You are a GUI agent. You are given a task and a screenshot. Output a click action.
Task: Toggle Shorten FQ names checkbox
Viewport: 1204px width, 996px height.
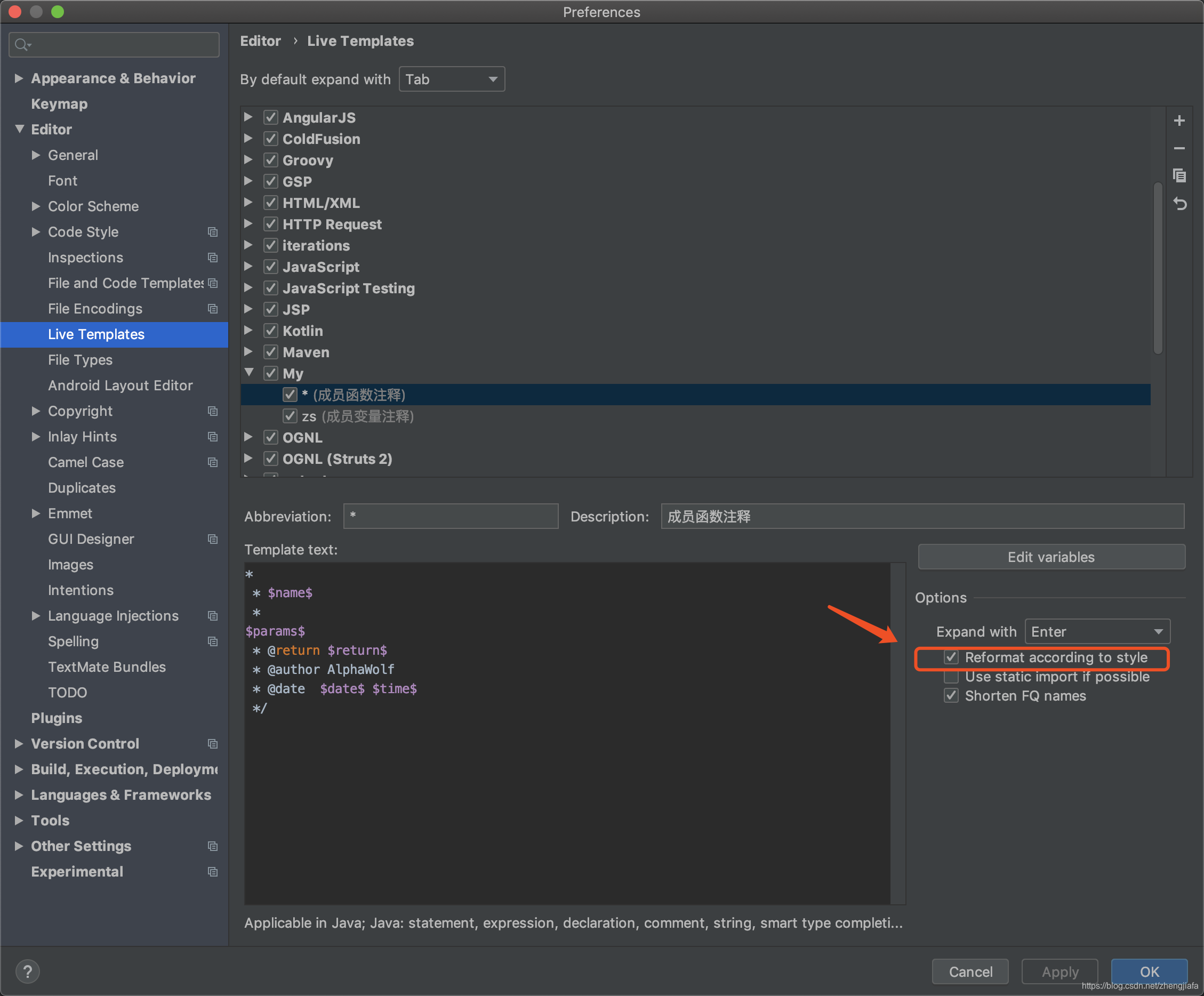pos(951,695)
